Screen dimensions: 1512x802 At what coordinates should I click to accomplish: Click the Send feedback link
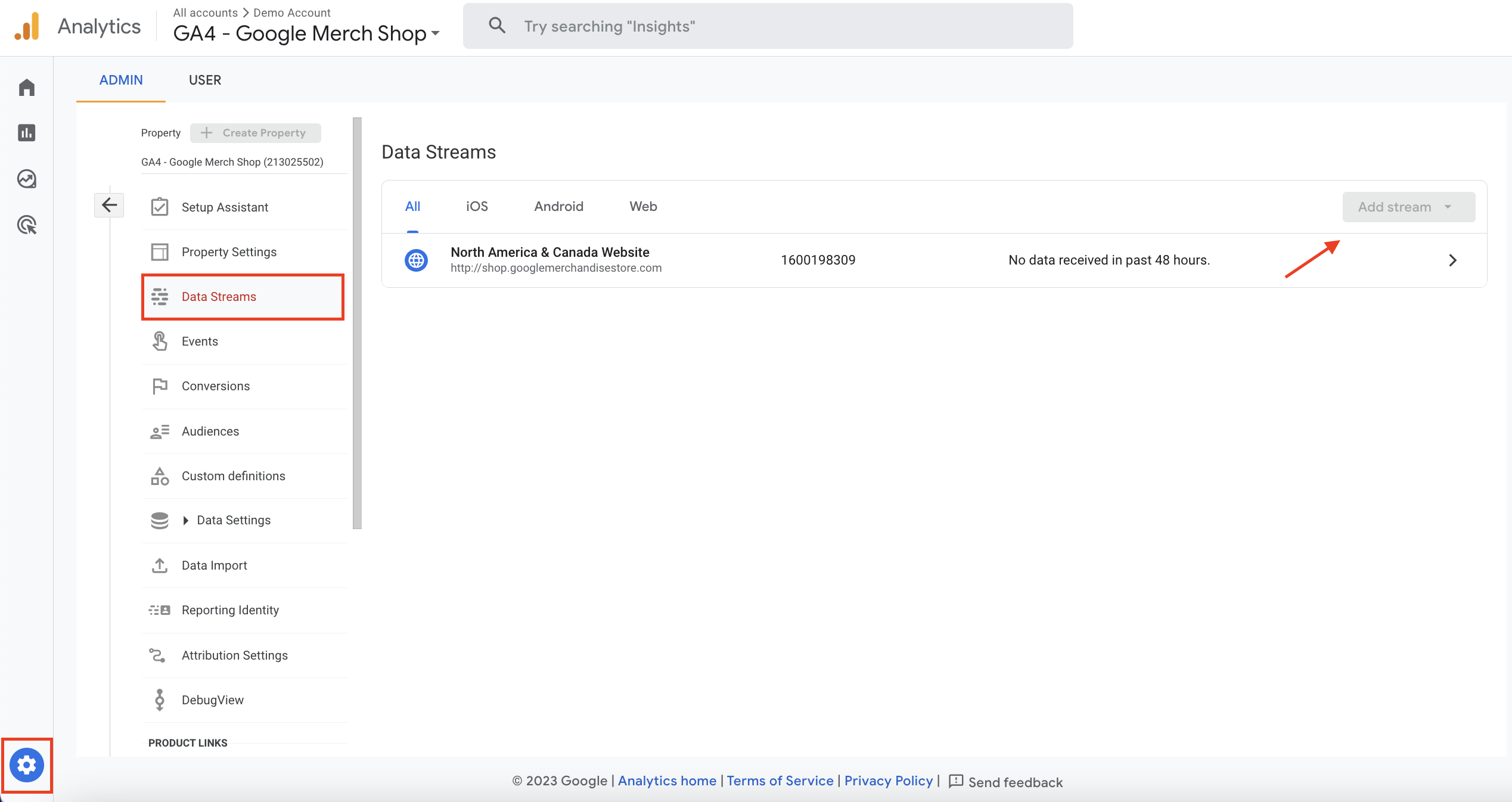click(1016, 782)
